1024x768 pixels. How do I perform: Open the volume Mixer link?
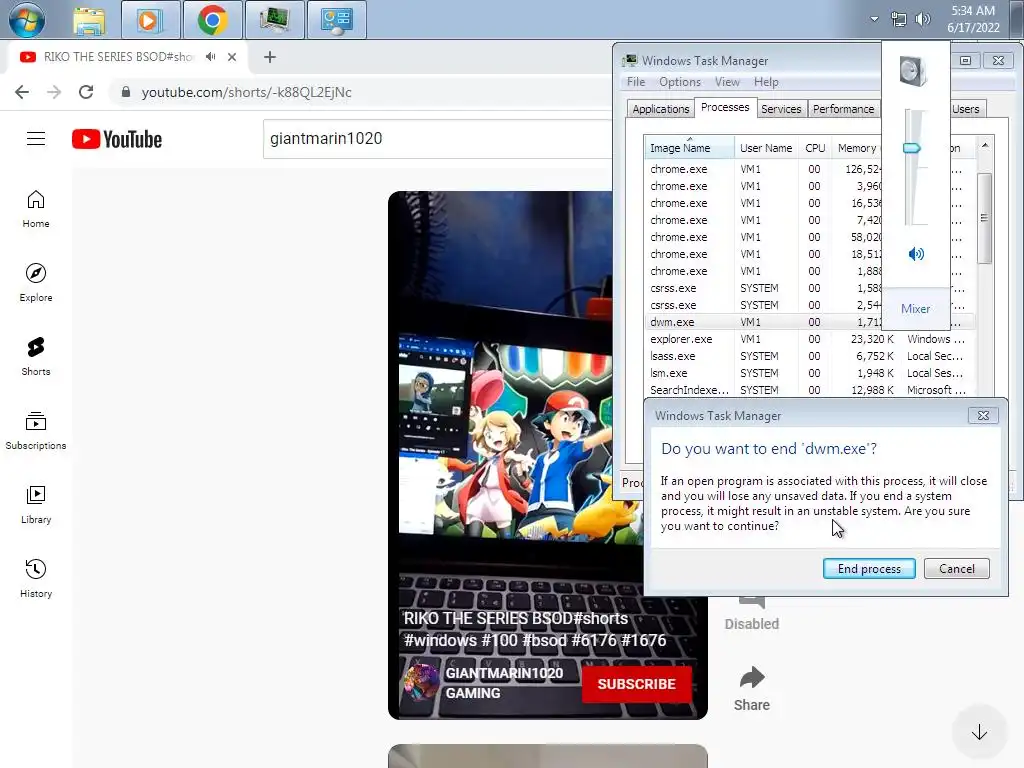click(915, 309)
